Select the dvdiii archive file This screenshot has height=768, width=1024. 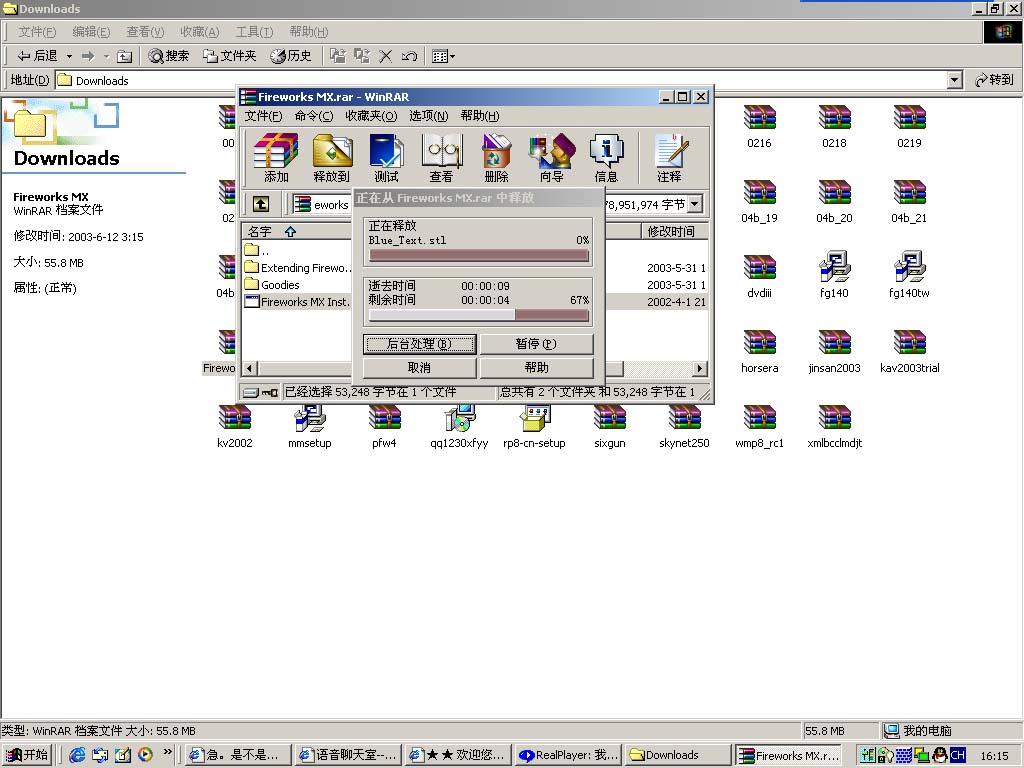coord(760,277)
